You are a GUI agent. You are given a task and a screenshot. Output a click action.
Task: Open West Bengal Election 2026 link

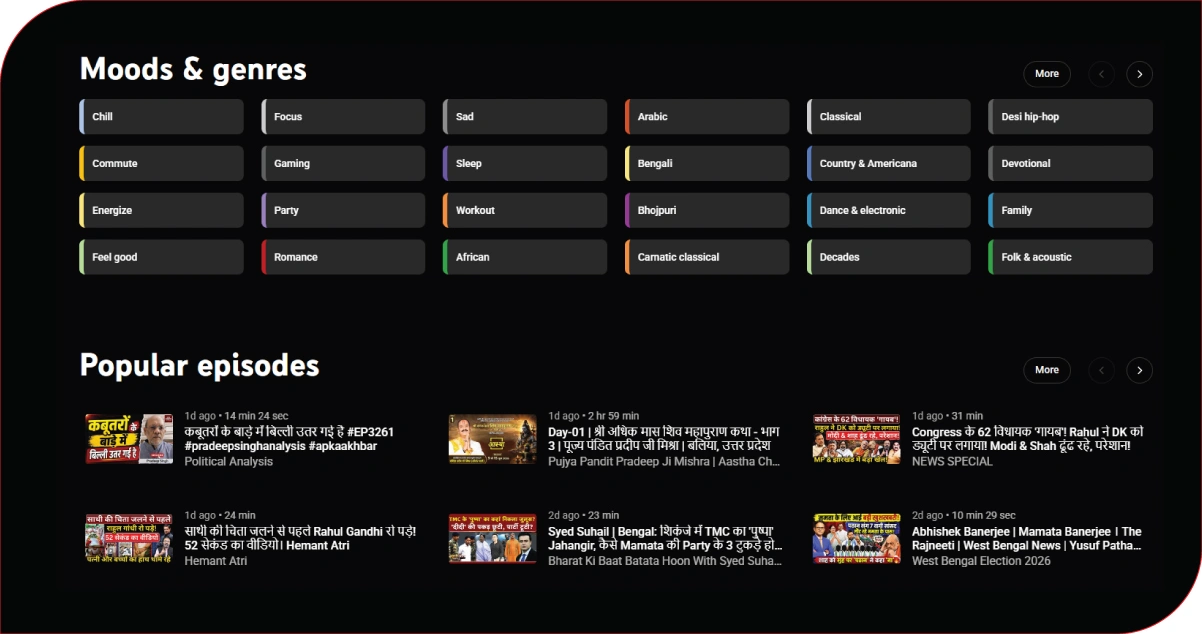[981, 561]
